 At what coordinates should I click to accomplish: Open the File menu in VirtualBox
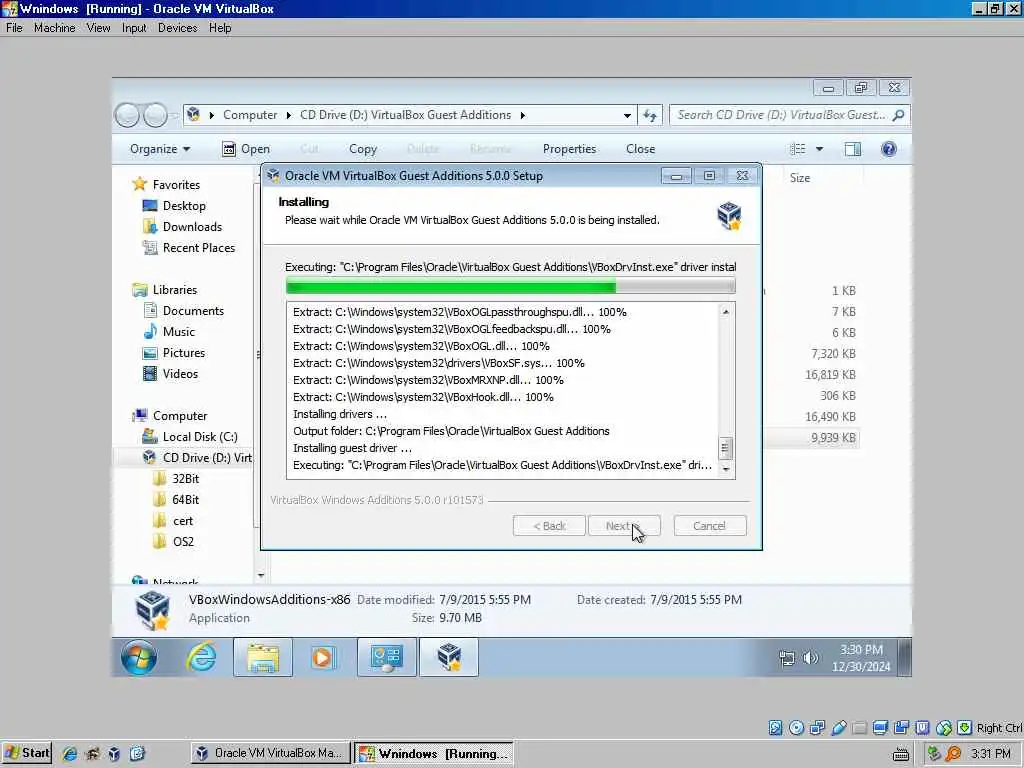[x=14, y=28]
